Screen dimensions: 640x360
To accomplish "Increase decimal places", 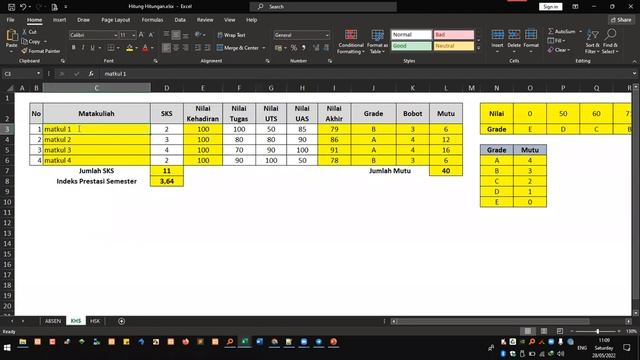I will point(316,48).
